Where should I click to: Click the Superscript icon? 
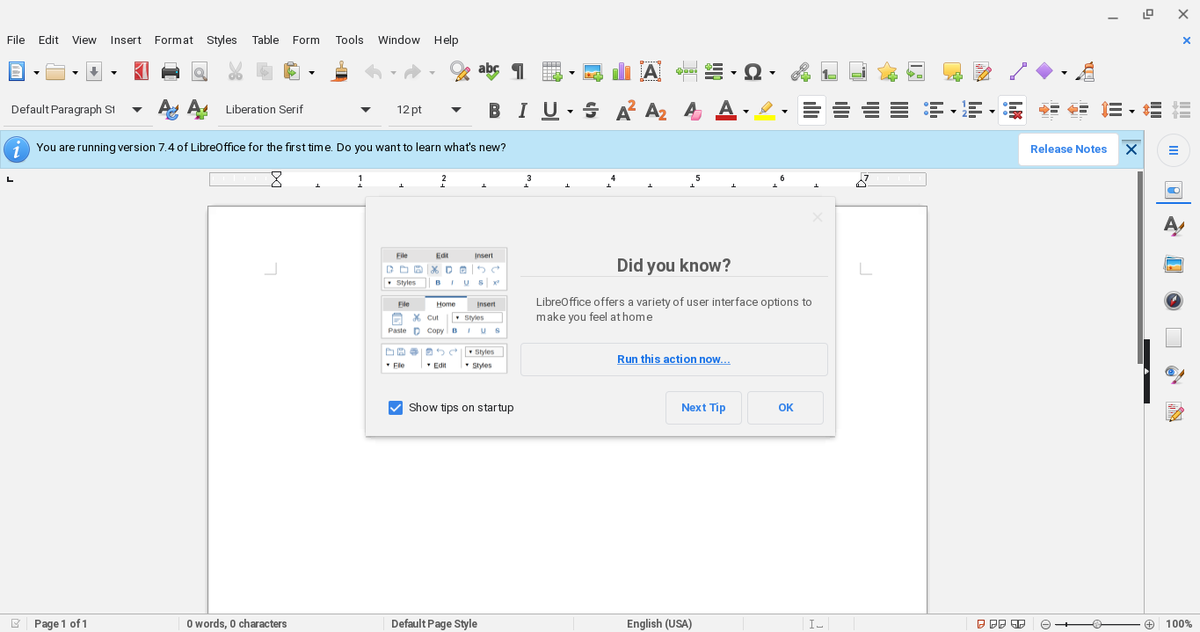pos(626,110)
